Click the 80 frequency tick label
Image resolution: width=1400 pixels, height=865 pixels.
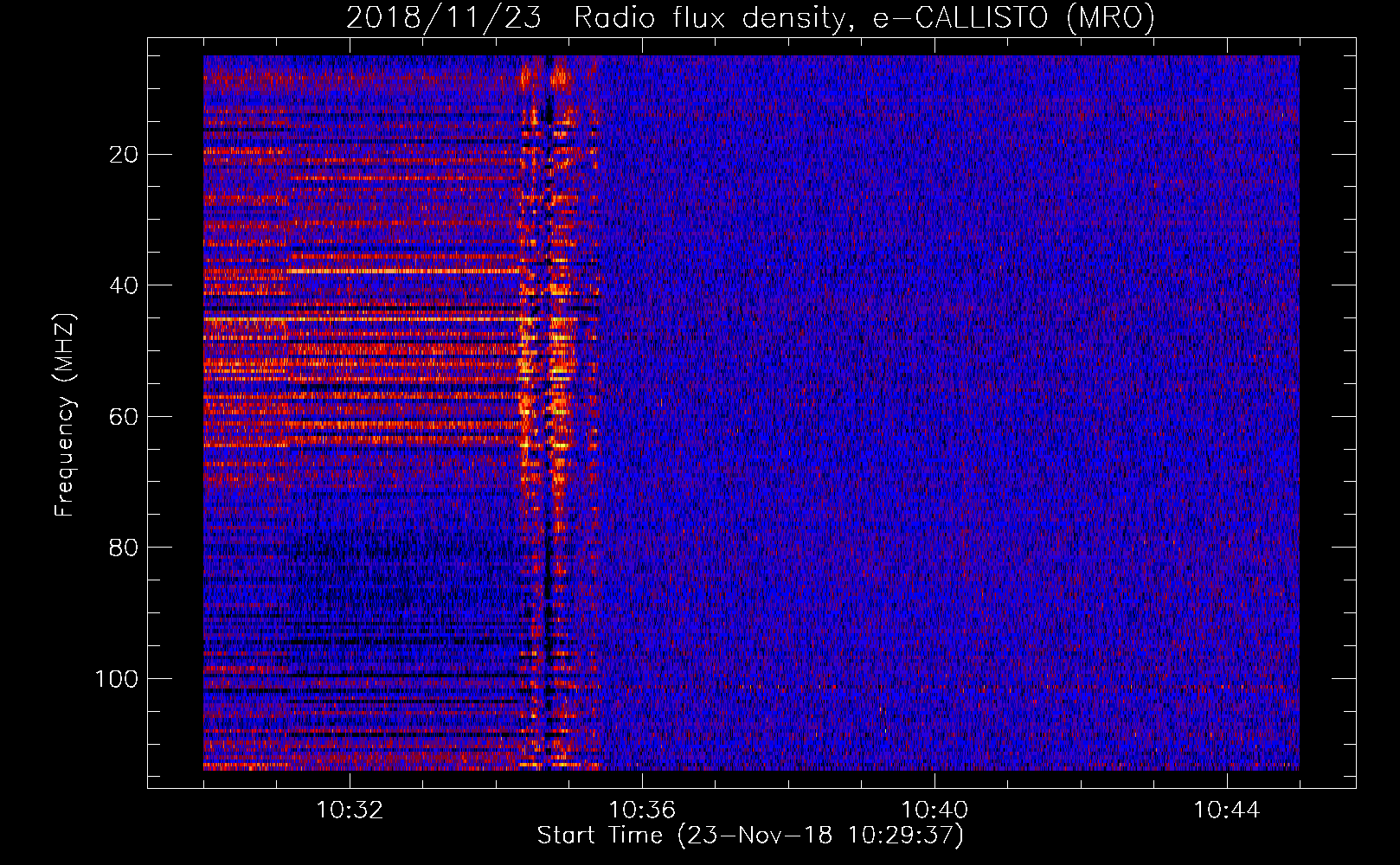pos(125,548)
